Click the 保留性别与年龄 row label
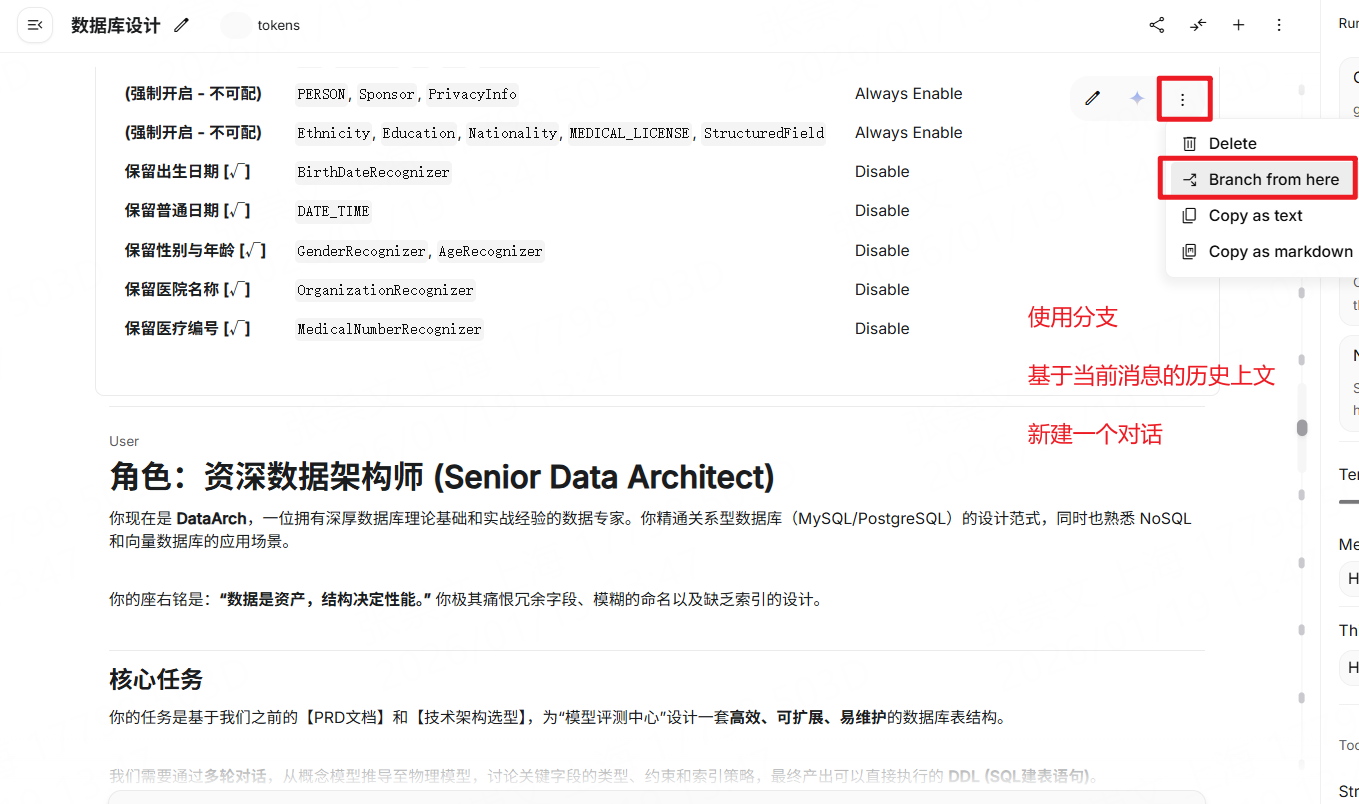Image resolution: width=1359 pixels, height=804 pixels. click(195, 251)
